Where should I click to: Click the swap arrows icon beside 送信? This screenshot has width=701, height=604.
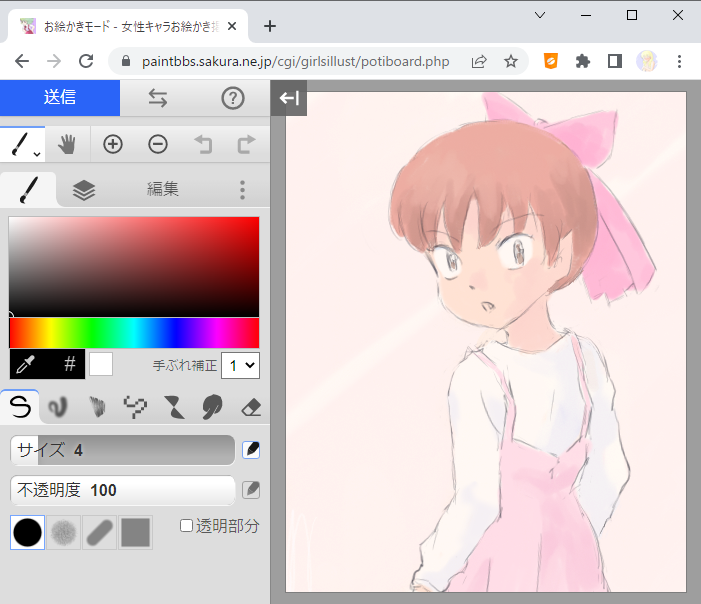[157, 98]
